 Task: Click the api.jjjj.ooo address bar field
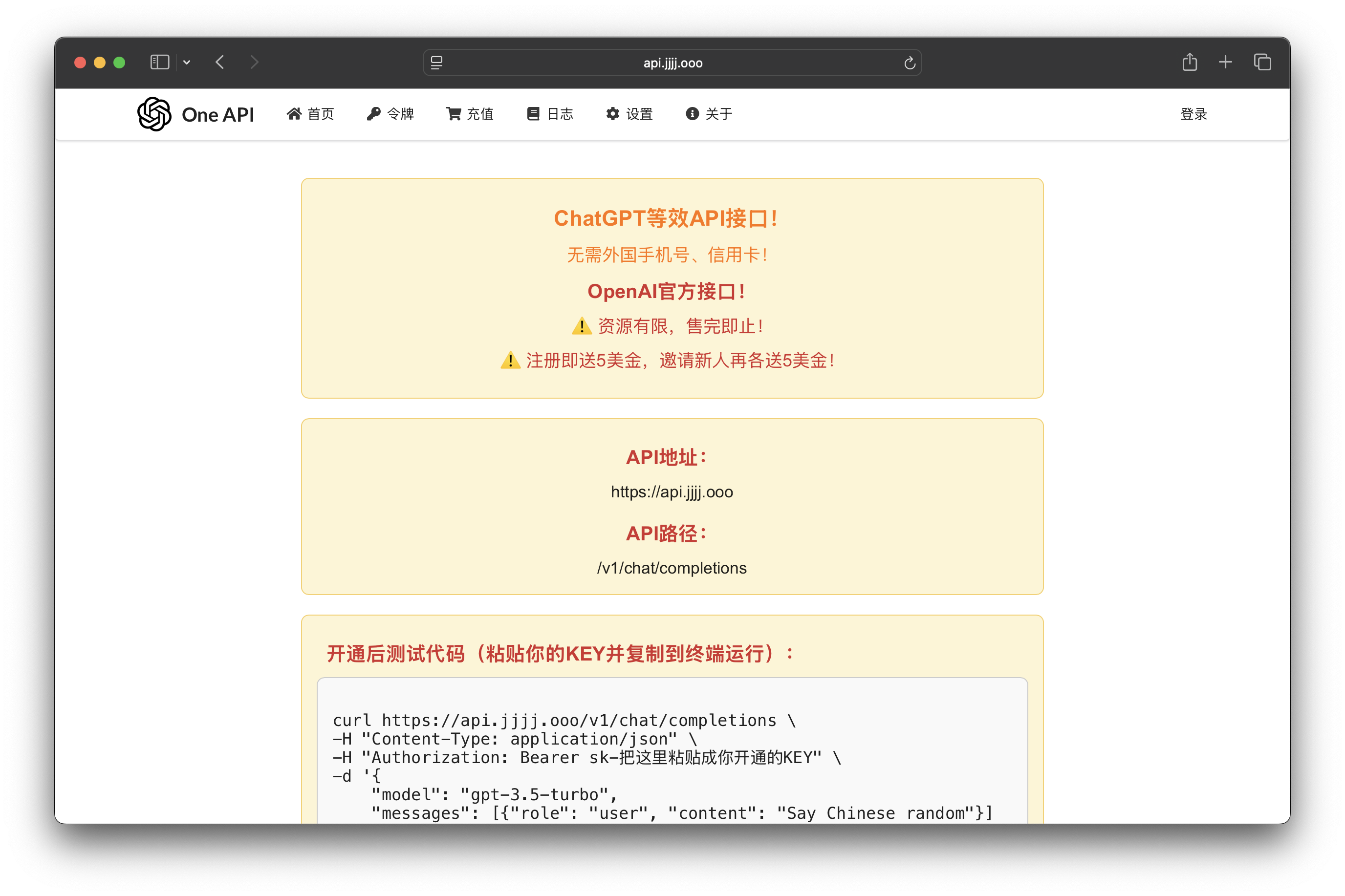point(672,63)
